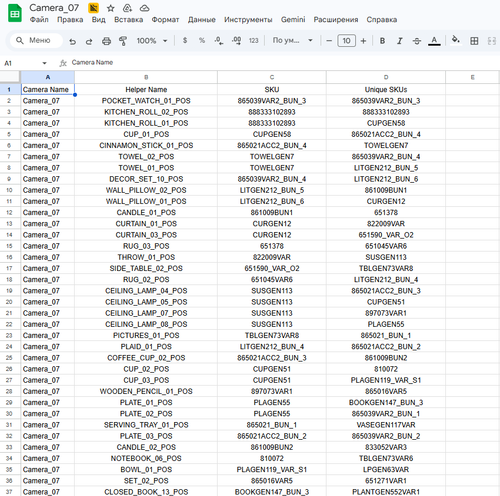This screenshot has width=500, height=496.
Task: Select cell LPGEN63VAR
Action: click(386, 470)
